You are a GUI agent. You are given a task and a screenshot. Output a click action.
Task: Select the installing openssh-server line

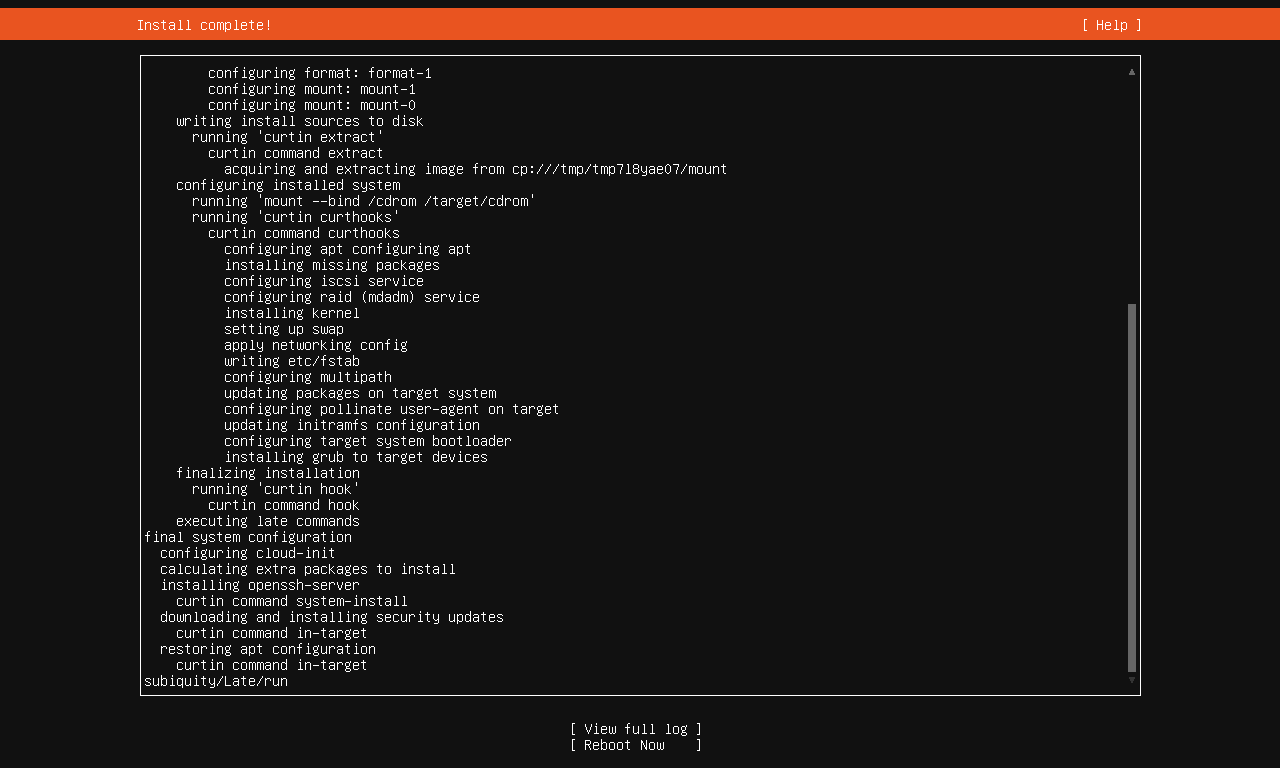tap(258, 584)
